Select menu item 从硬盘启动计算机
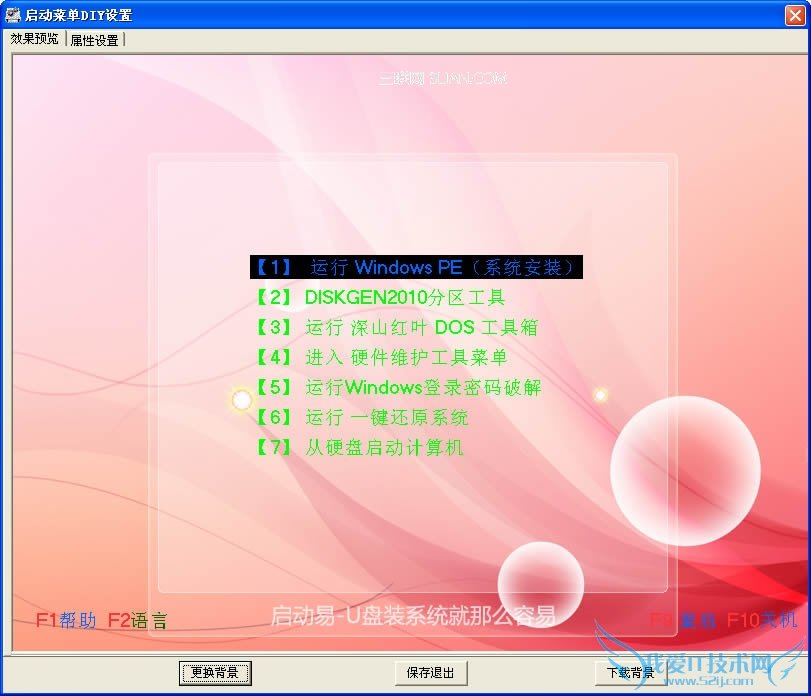This screenshot has width=811, height=696. (x=360, y=447)
